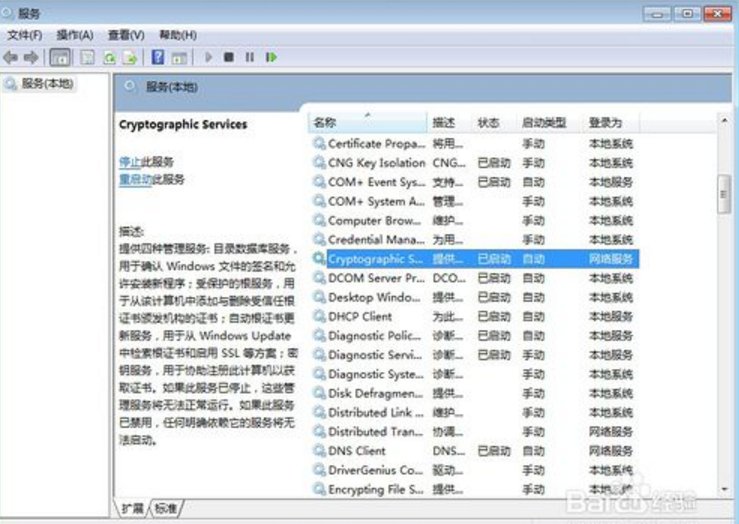Select the DCOM Server Pr... service row
This screenshot has width=739, height=524.
(x=476, y=278)
